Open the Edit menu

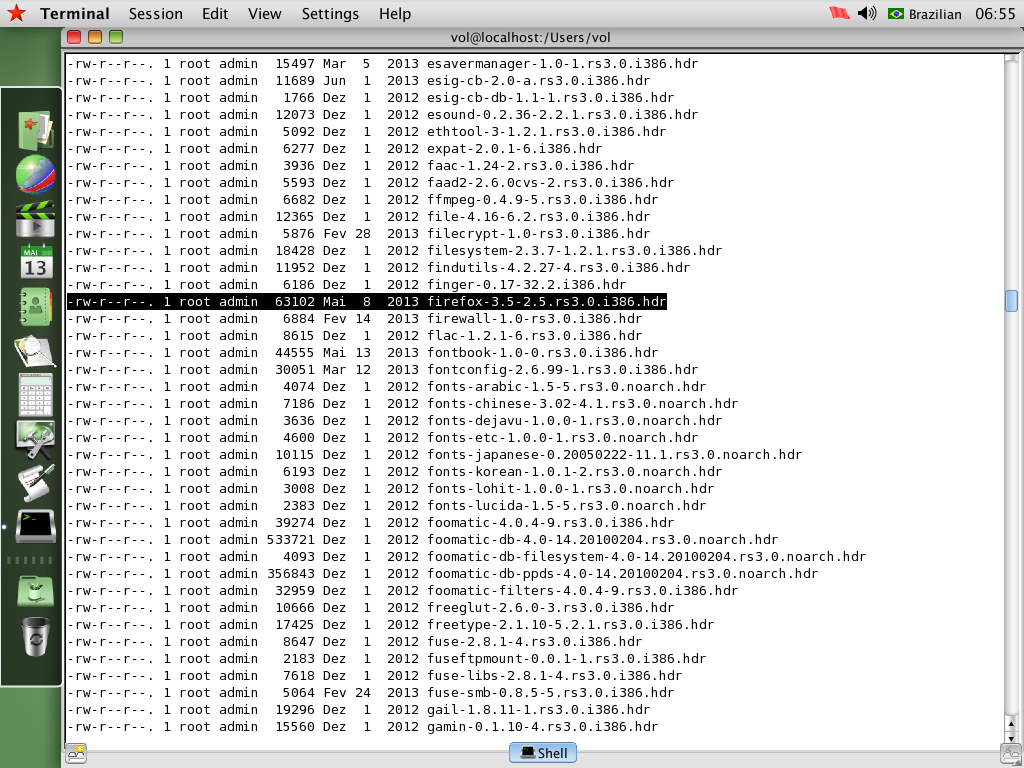215,14
